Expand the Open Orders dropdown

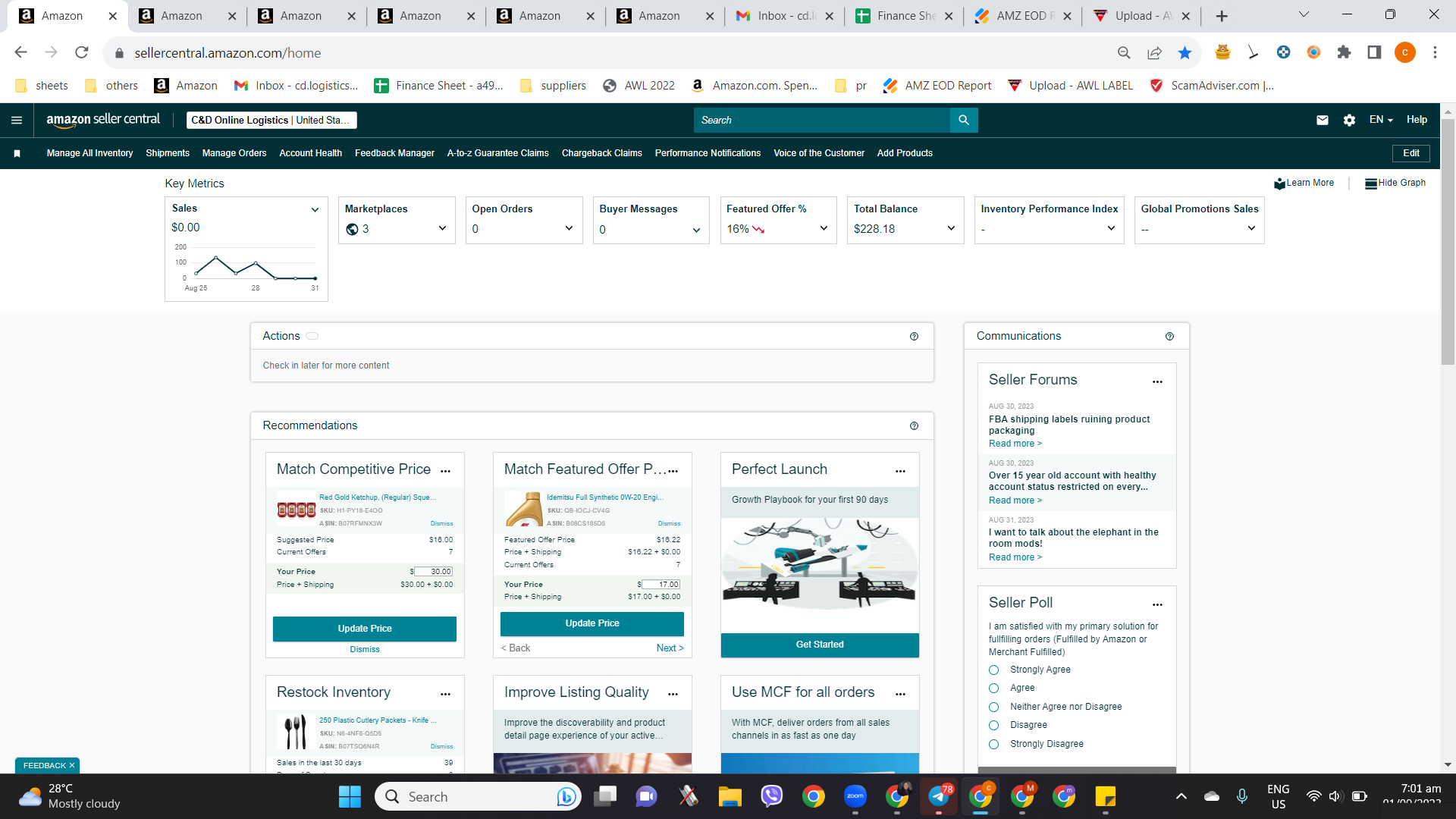pos(569,228)
